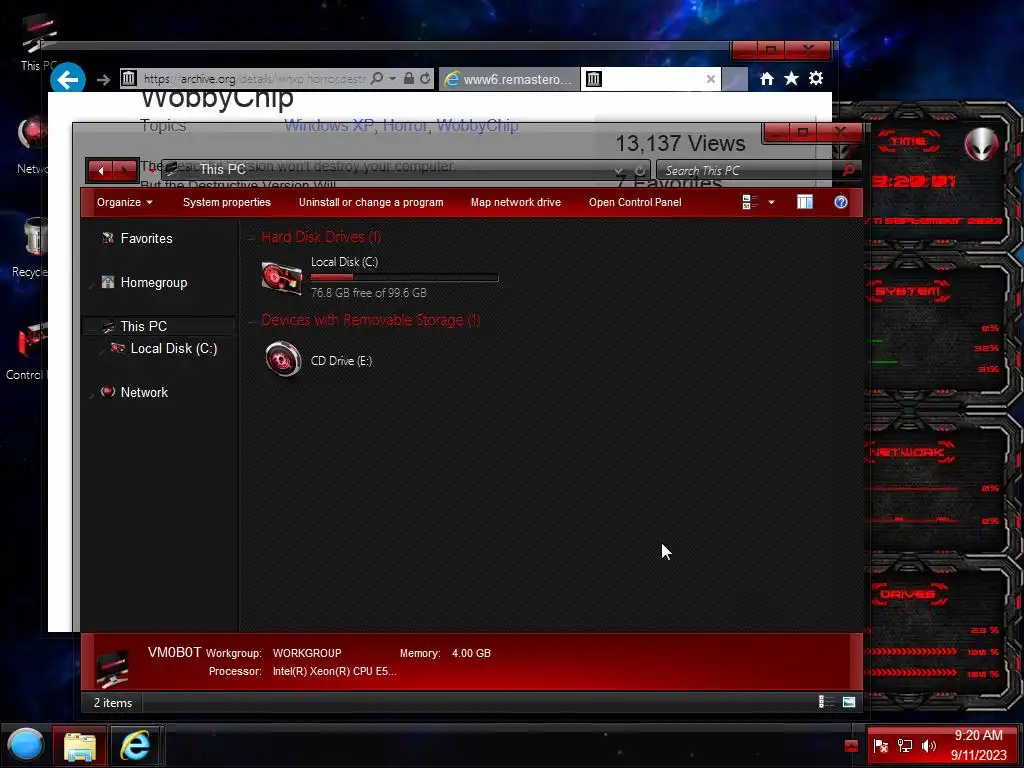Open Action Center flag in tray
The height and width of the screenshot is (768, 1024).
click(880, 746)
